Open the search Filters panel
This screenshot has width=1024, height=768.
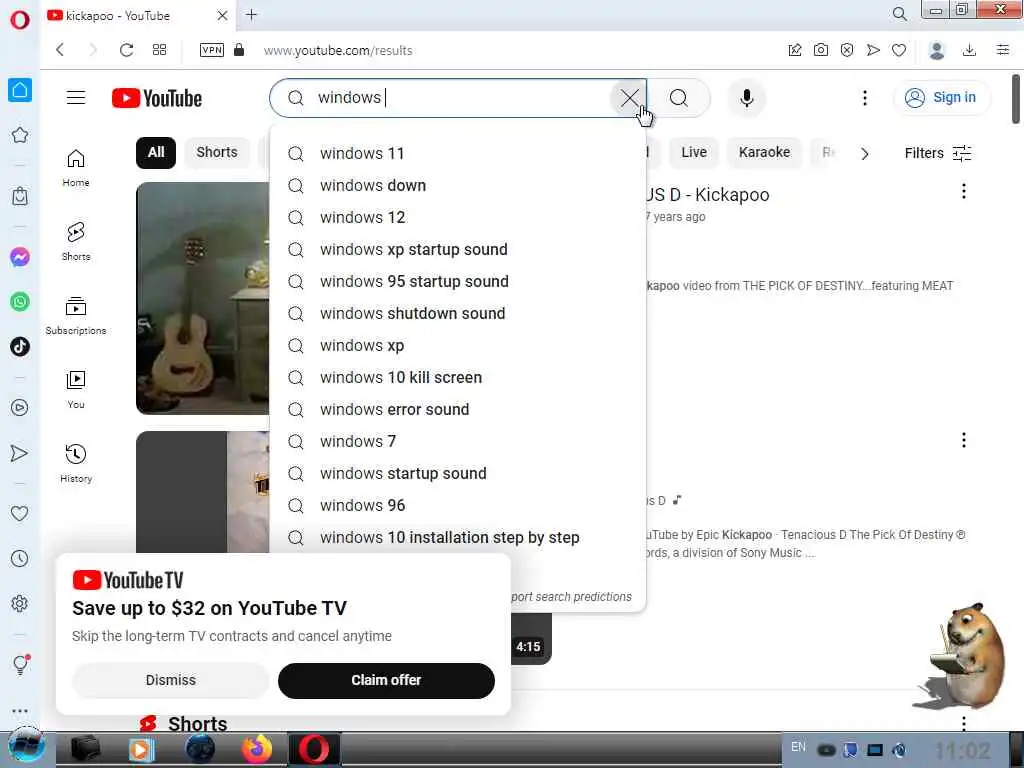[938, 153]
